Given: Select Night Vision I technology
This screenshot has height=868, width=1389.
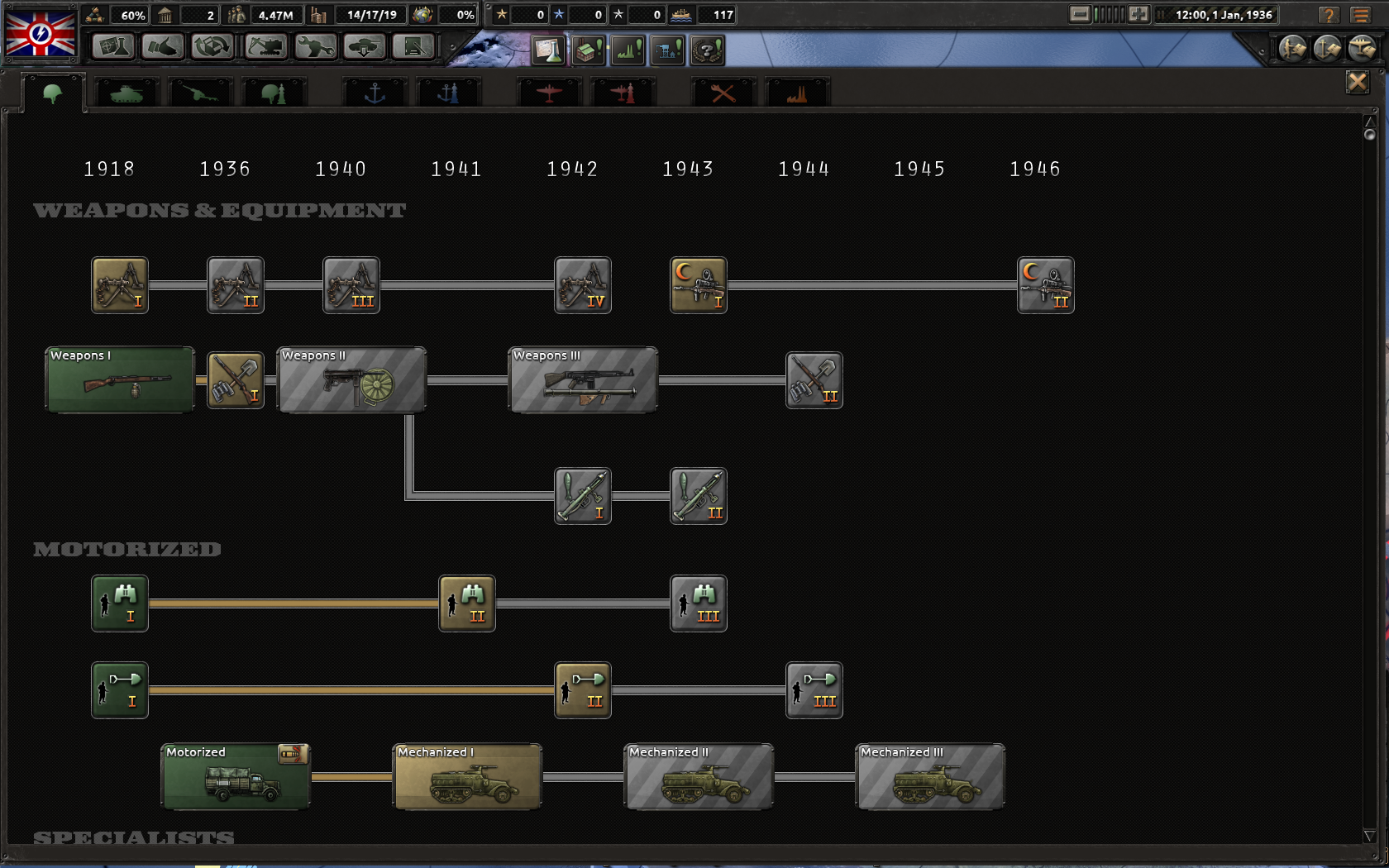Looking at the screenshot, I should (699, 285).
